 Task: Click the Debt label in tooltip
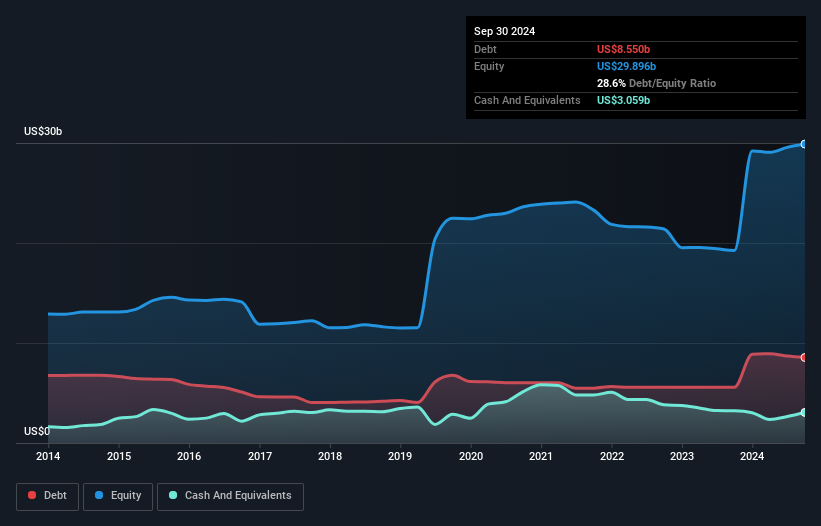coord(485,49)
